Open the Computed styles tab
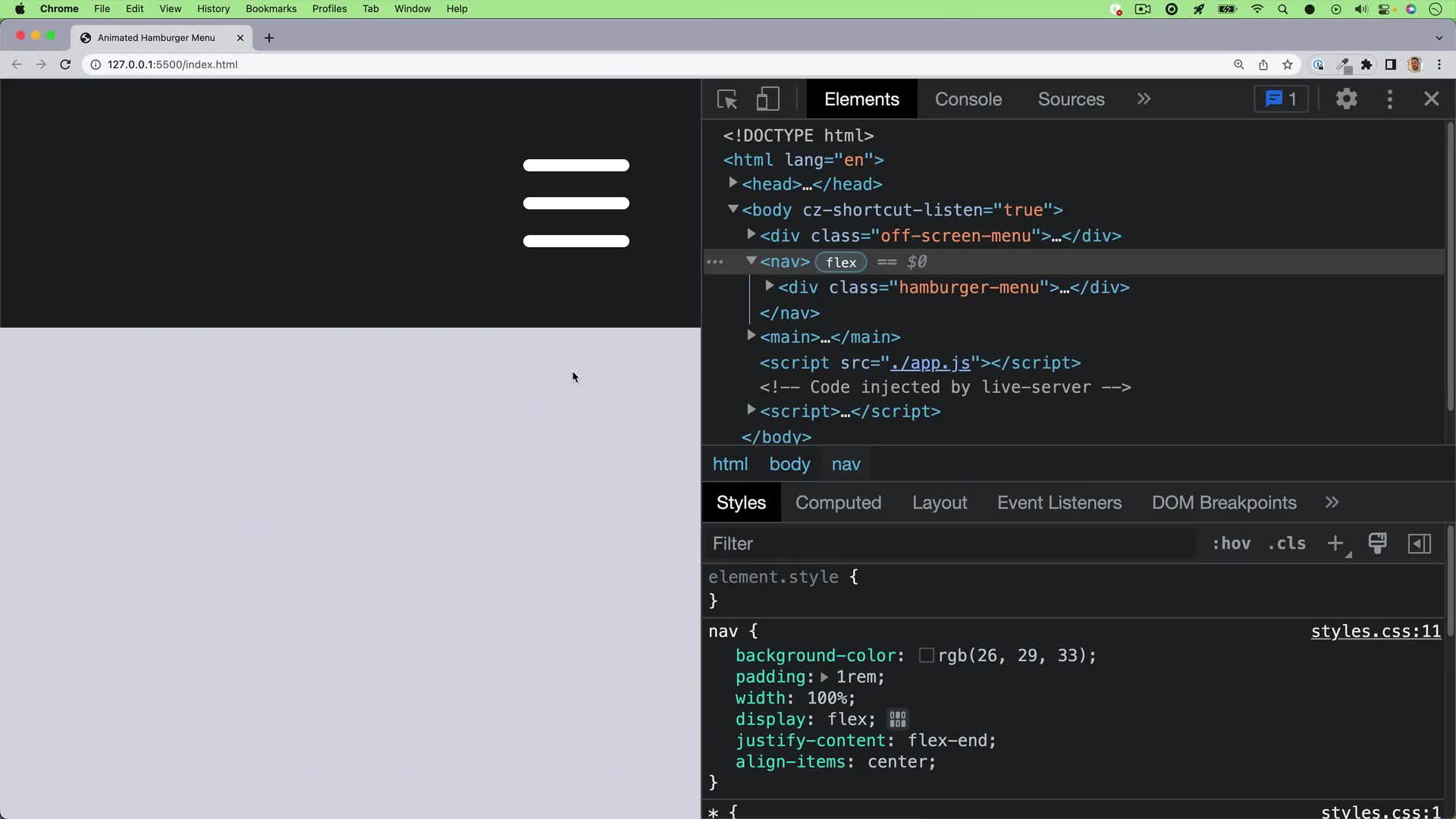Viewport: 1456px width, 819px height. coord(838,502)
